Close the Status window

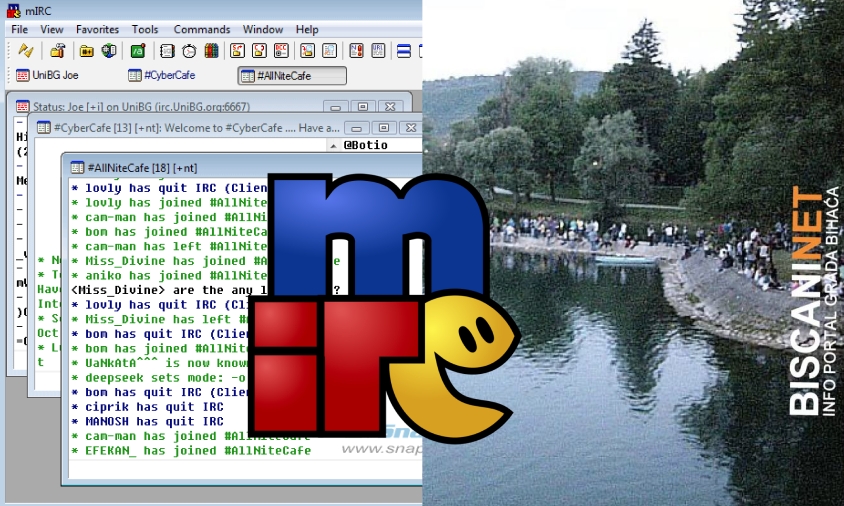390,107
